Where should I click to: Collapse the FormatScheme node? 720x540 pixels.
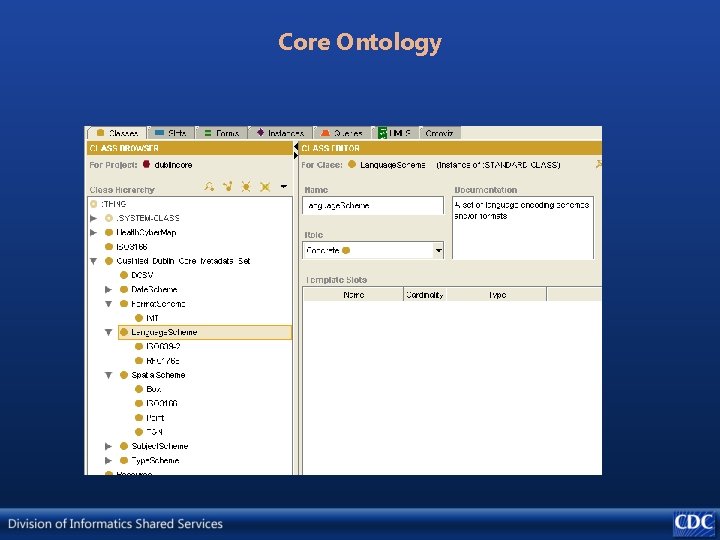pyautogui.click(x=108, y=304)
